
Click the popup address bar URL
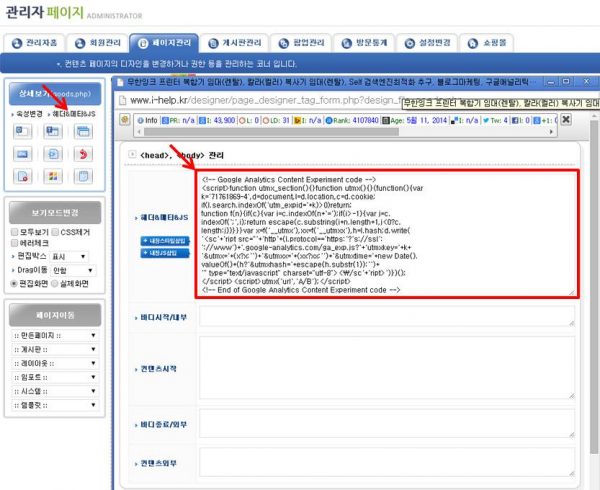click(x=266, y=101)
